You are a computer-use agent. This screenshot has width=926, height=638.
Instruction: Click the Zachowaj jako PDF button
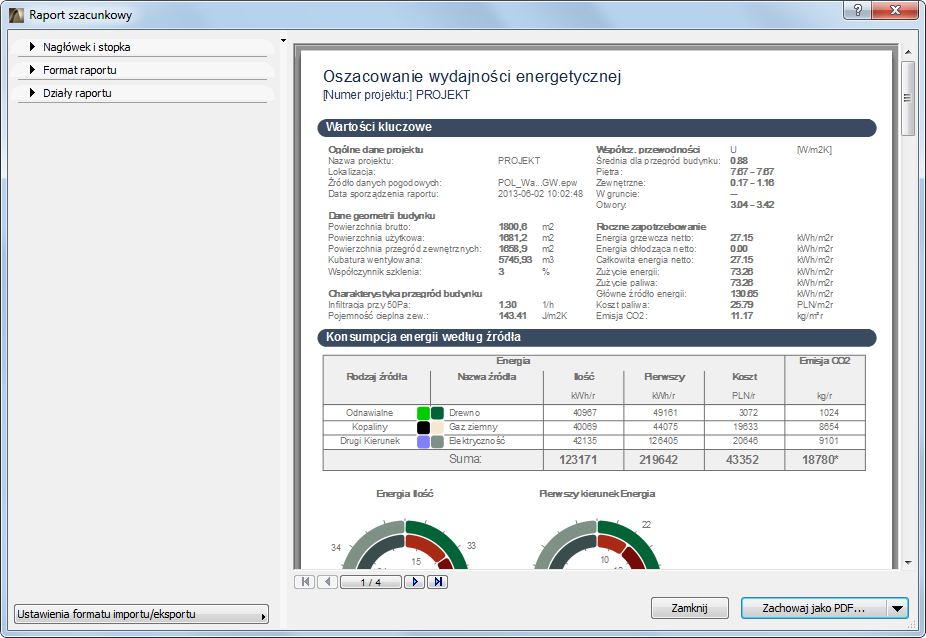813,608
